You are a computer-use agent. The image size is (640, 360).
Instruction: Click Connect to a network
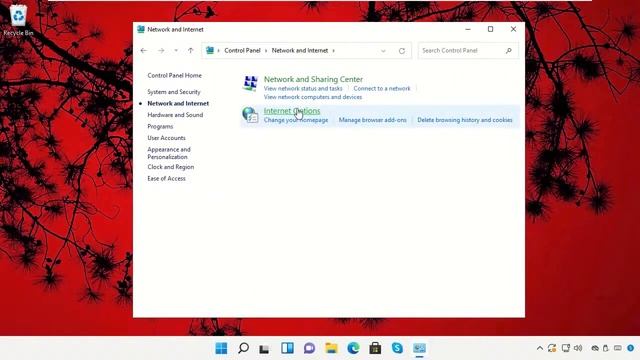click(x=382, y=89)
